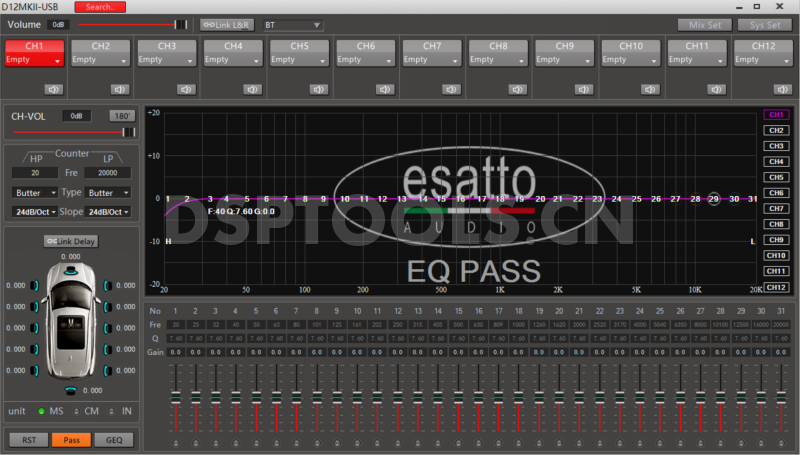Click the HP frequency field showing 20
Screen dimensions: 800x455
pos(35,173)
